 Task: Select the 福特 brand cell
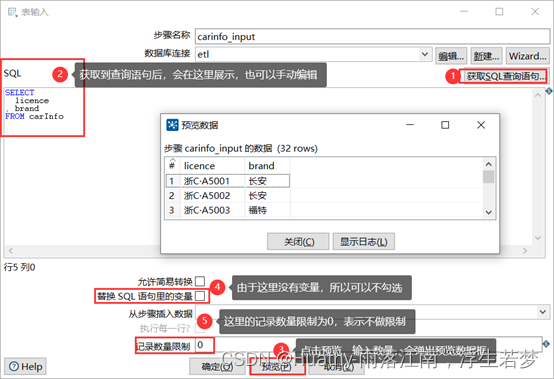[267, 210]
